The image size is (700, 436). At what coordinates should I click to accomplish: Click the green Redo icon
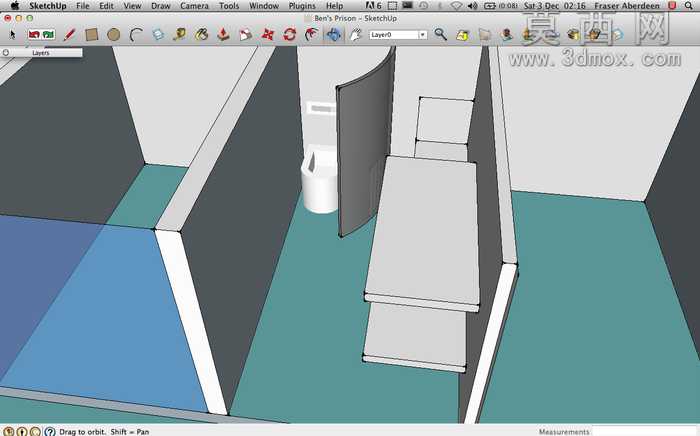coord(49,34)
